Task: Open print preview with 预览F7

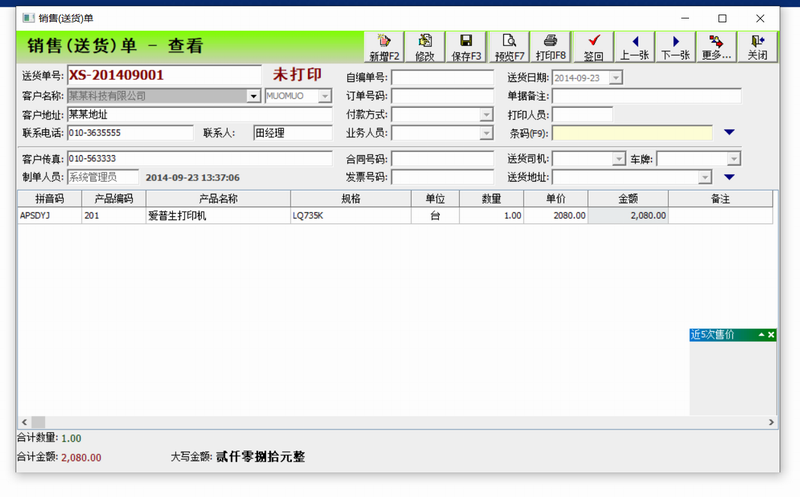Action: coord(509,47)
